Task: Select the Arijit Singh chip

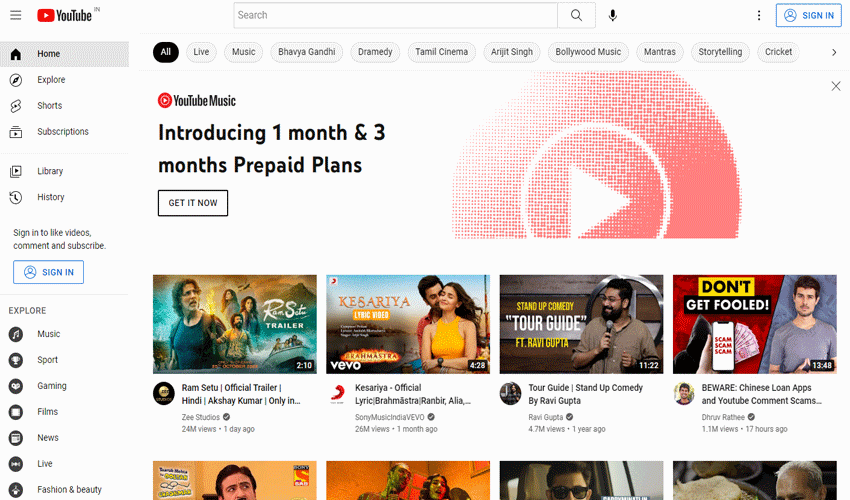Action: pyautogui.click(x=512, y=52)
